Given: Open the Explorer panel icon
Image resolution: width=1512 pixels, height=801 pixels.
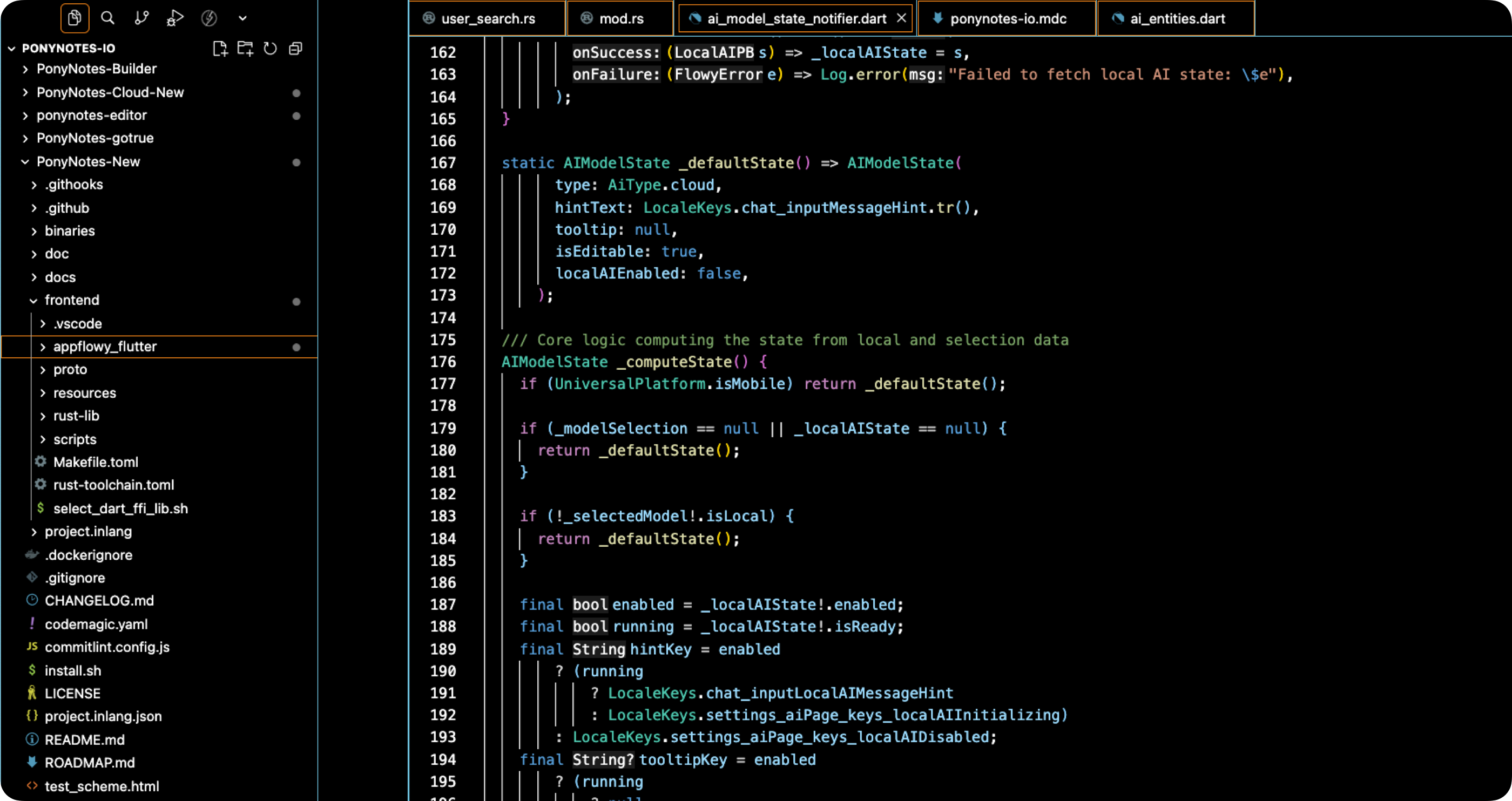Looking at the screenshot, I should (74, 18).
